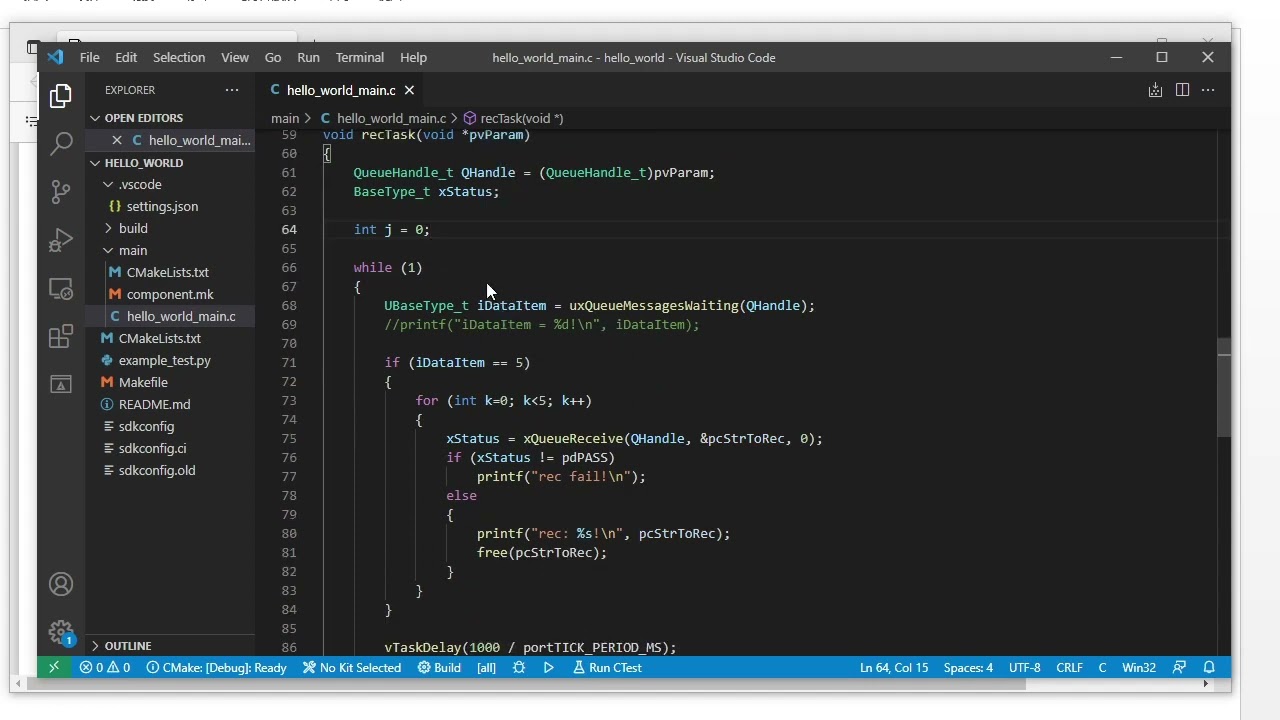
Task: Click the launch play icon in status bar
Action: pyautogui.click(x=549, y=667)
